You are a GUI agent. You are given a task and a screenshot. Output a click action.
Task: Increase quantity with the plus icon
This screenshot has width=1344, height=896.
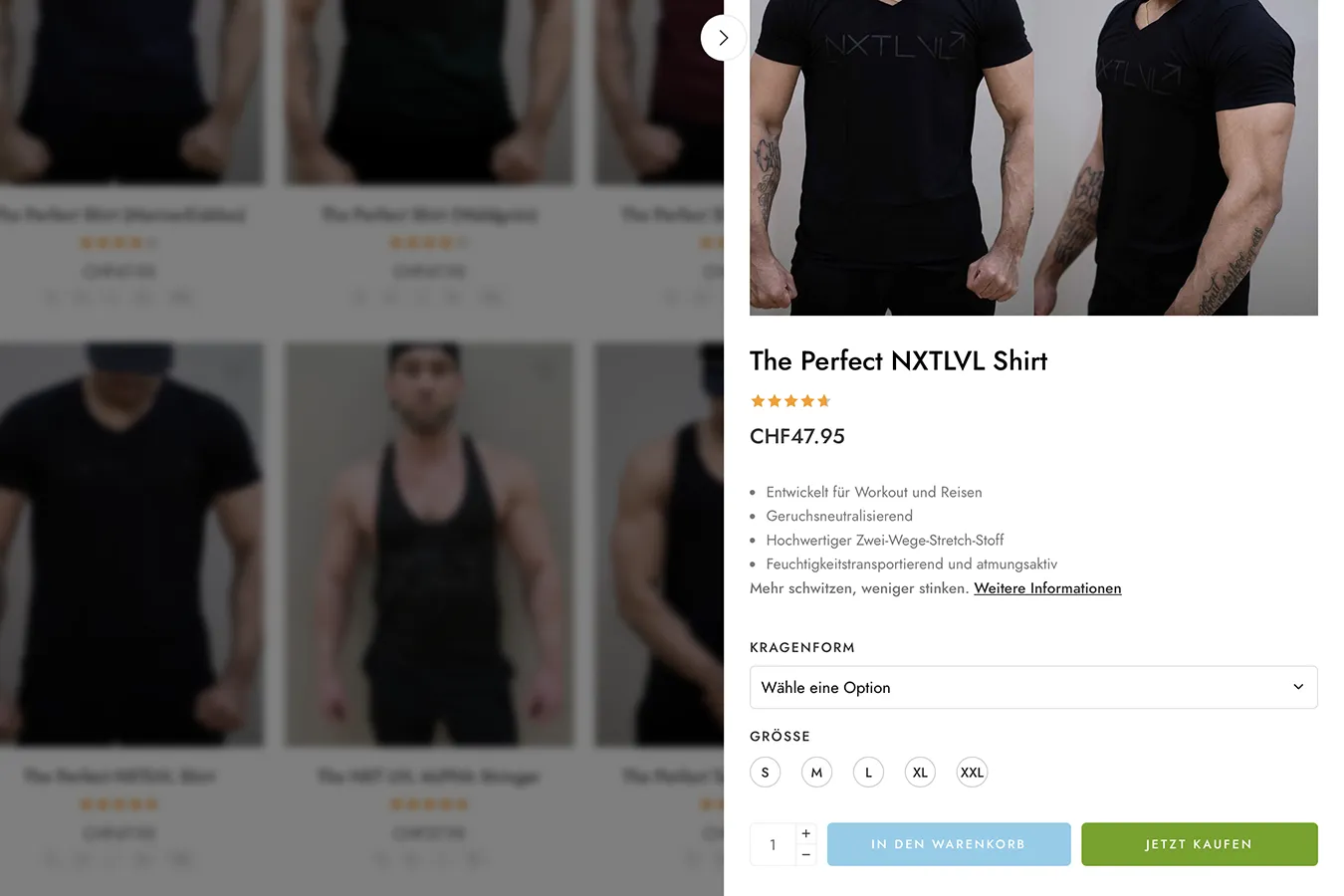tap(806, 833)
